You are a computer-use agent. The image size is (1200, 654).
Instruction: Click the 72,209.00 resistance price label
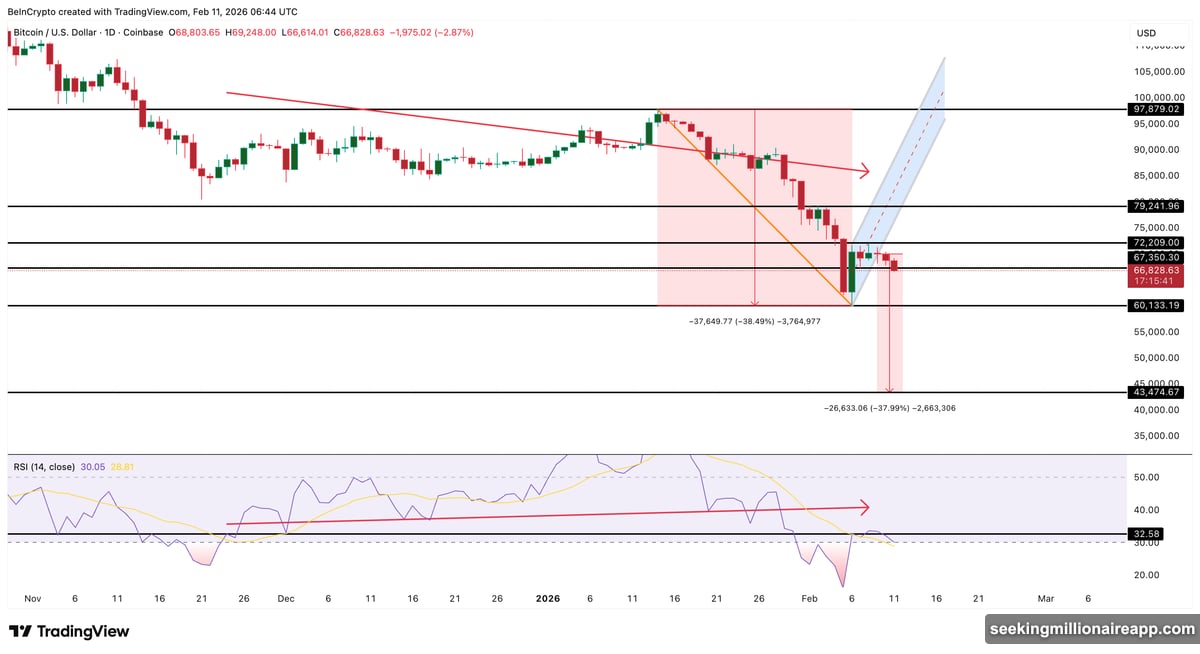coord(1157,243)
